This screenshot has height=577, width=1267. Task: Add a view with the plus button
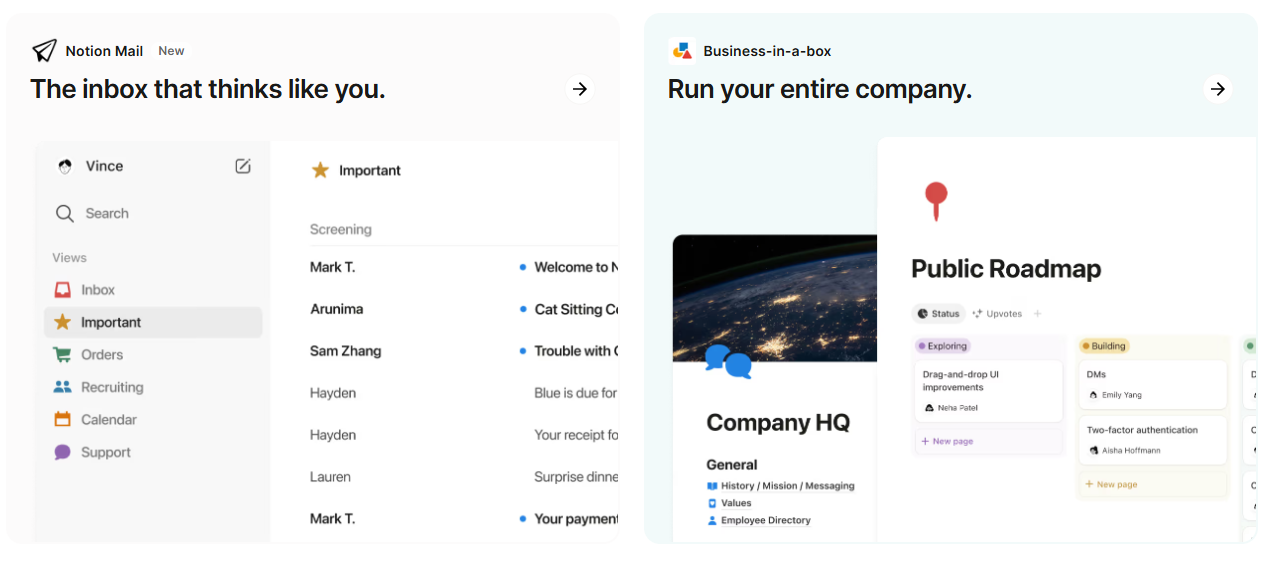[1037, 314]
